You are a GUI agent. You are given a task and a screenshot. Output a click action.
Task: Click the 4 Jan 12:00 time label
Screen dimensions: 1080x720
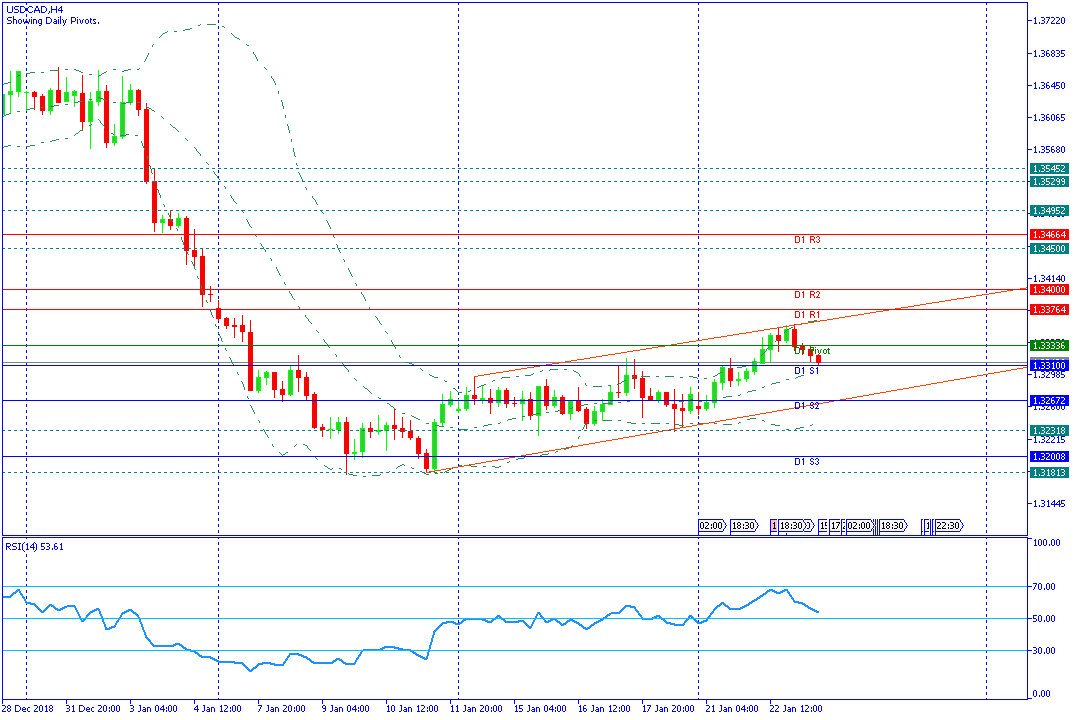216,709
